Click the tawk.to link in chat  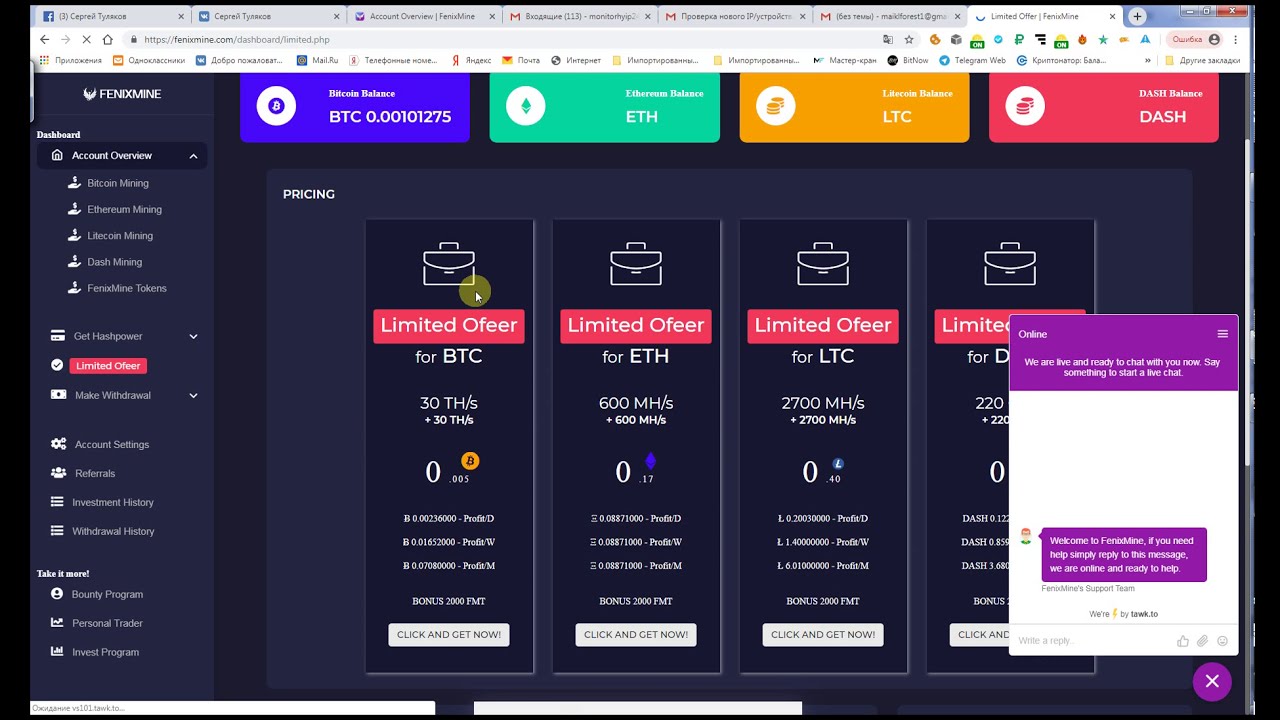tap(1143, 614)
